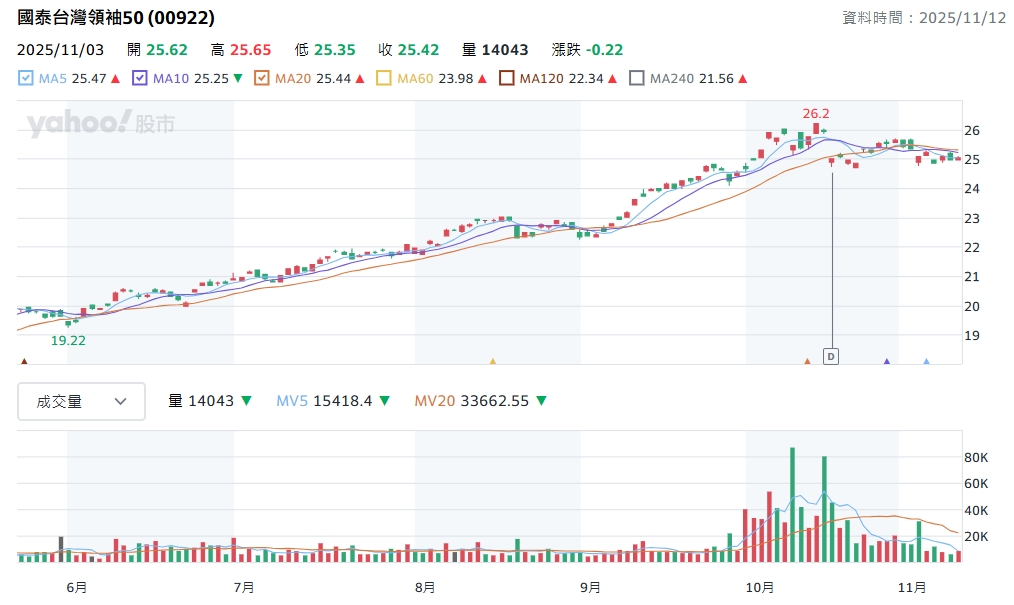Click the MV20 volume average label
Screen dimensions: 1014x605
[x=435, y=401]
